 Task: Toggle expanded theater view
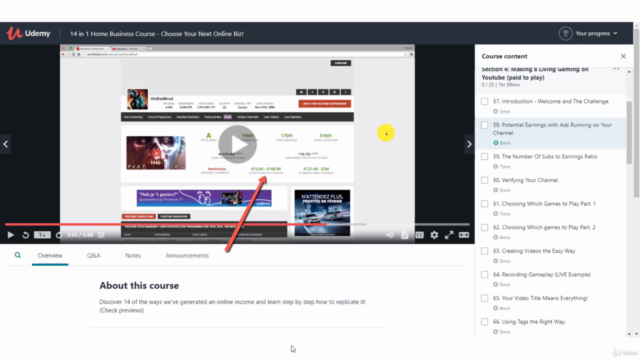(464, 235)
